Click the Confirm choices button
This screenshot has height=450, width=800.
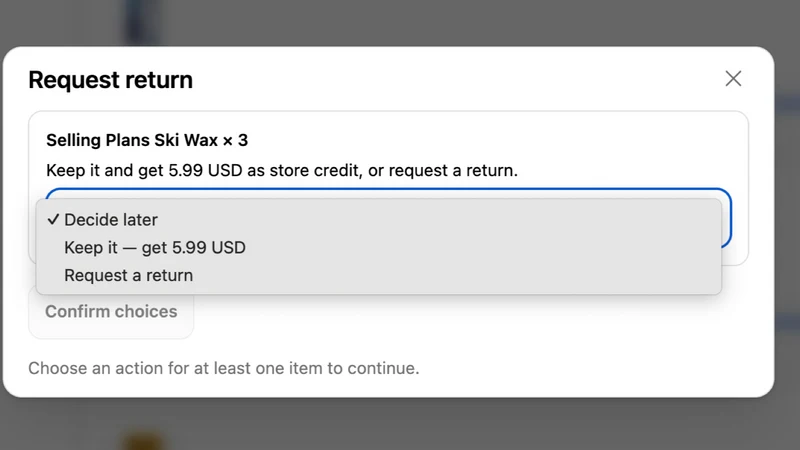pyautogui.click(x=111, y=311)
